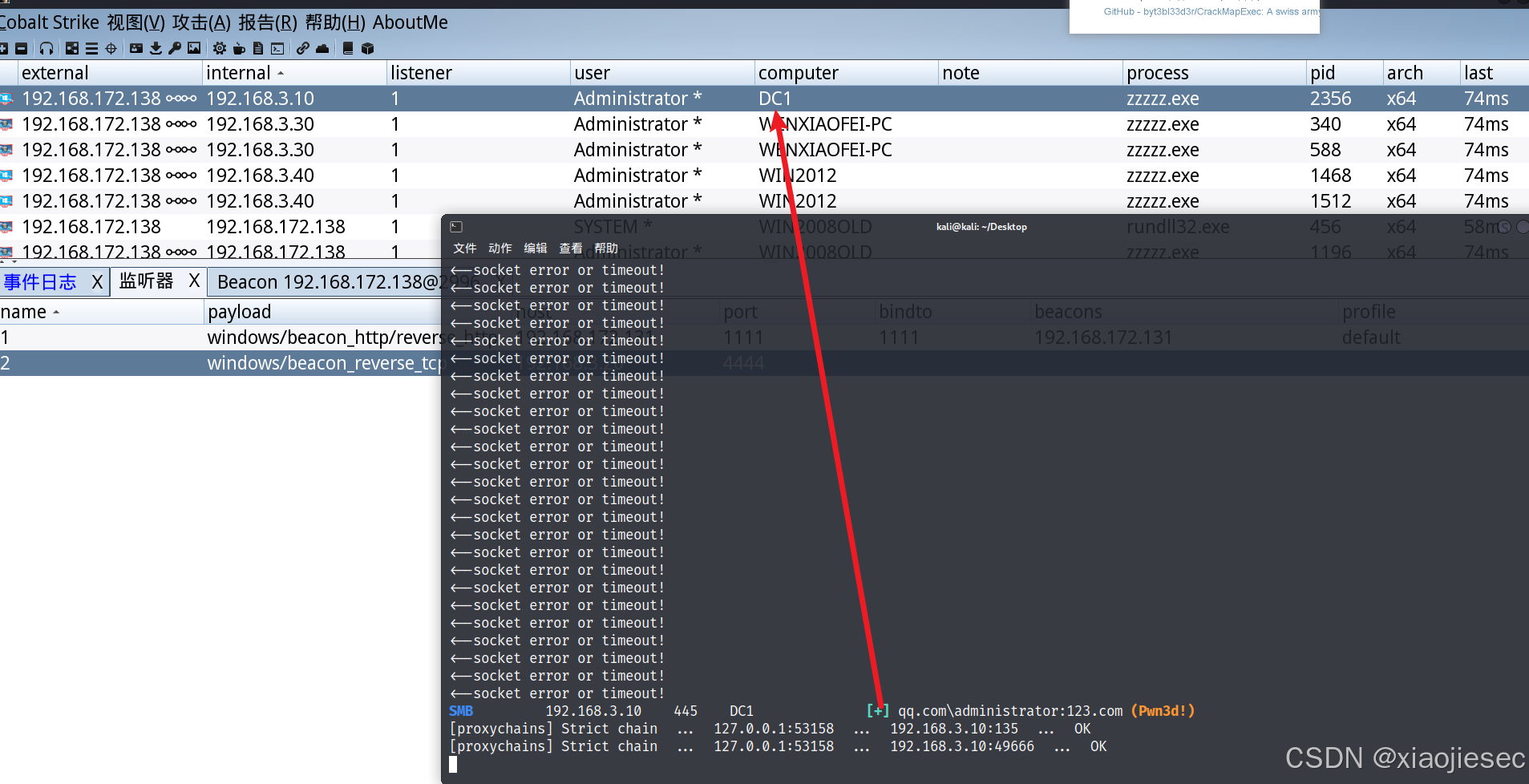1529x784 pixels.
Task: Open the 编辑 menu in the kali terminal
Action: 535,249
